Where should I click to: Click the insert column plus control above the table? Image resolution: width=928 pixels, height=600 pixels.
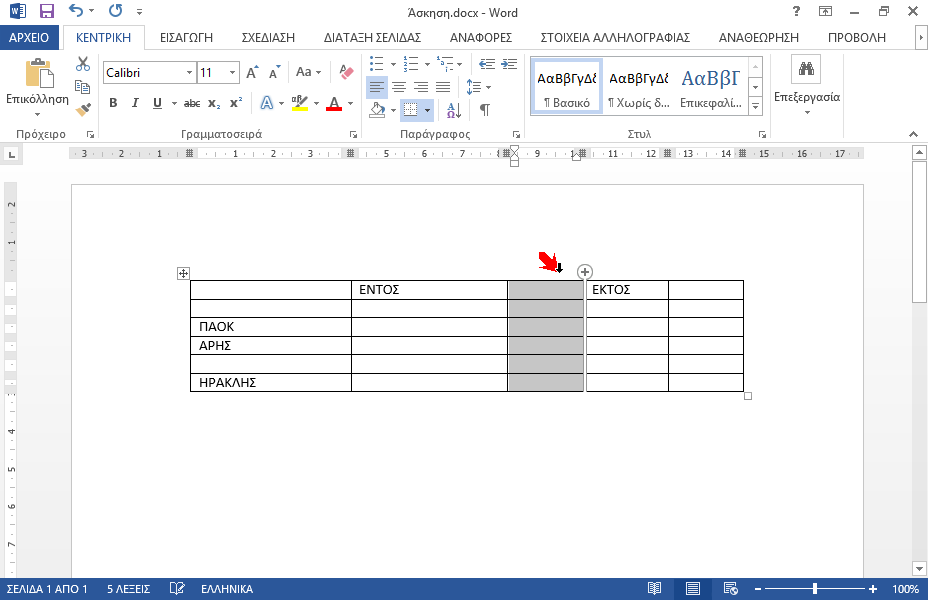coord(585,272)
